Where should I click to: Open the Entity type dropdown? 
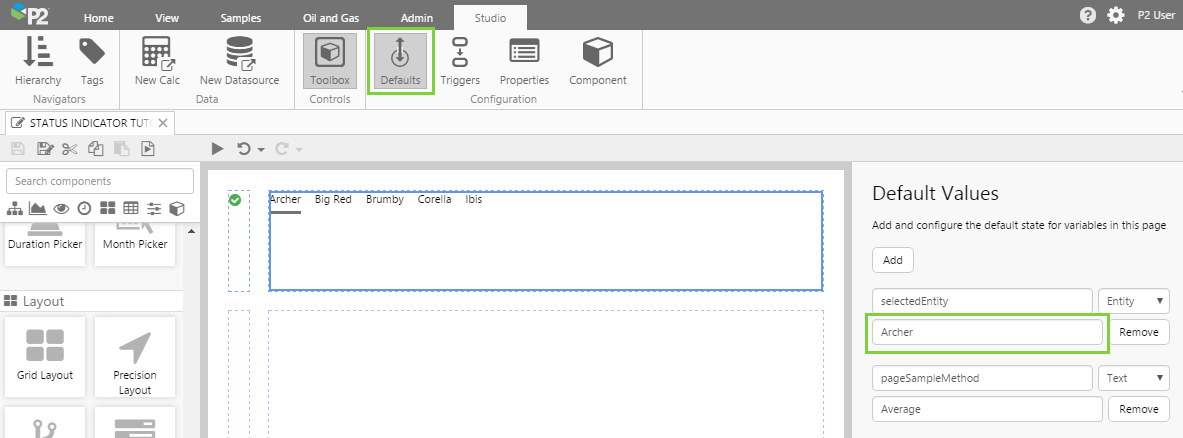1134,301
